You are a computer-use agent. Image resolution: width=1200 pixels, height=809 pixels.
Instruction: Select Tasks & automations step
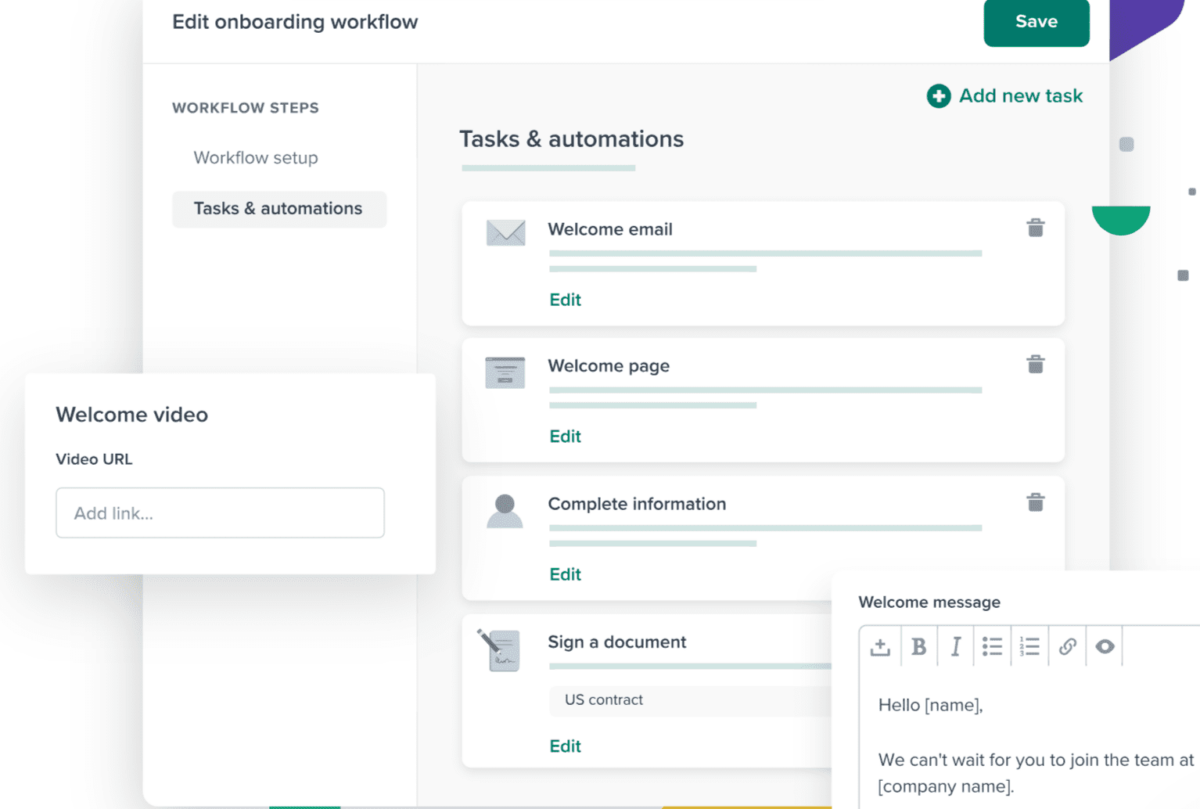click(x=279, y=209)
